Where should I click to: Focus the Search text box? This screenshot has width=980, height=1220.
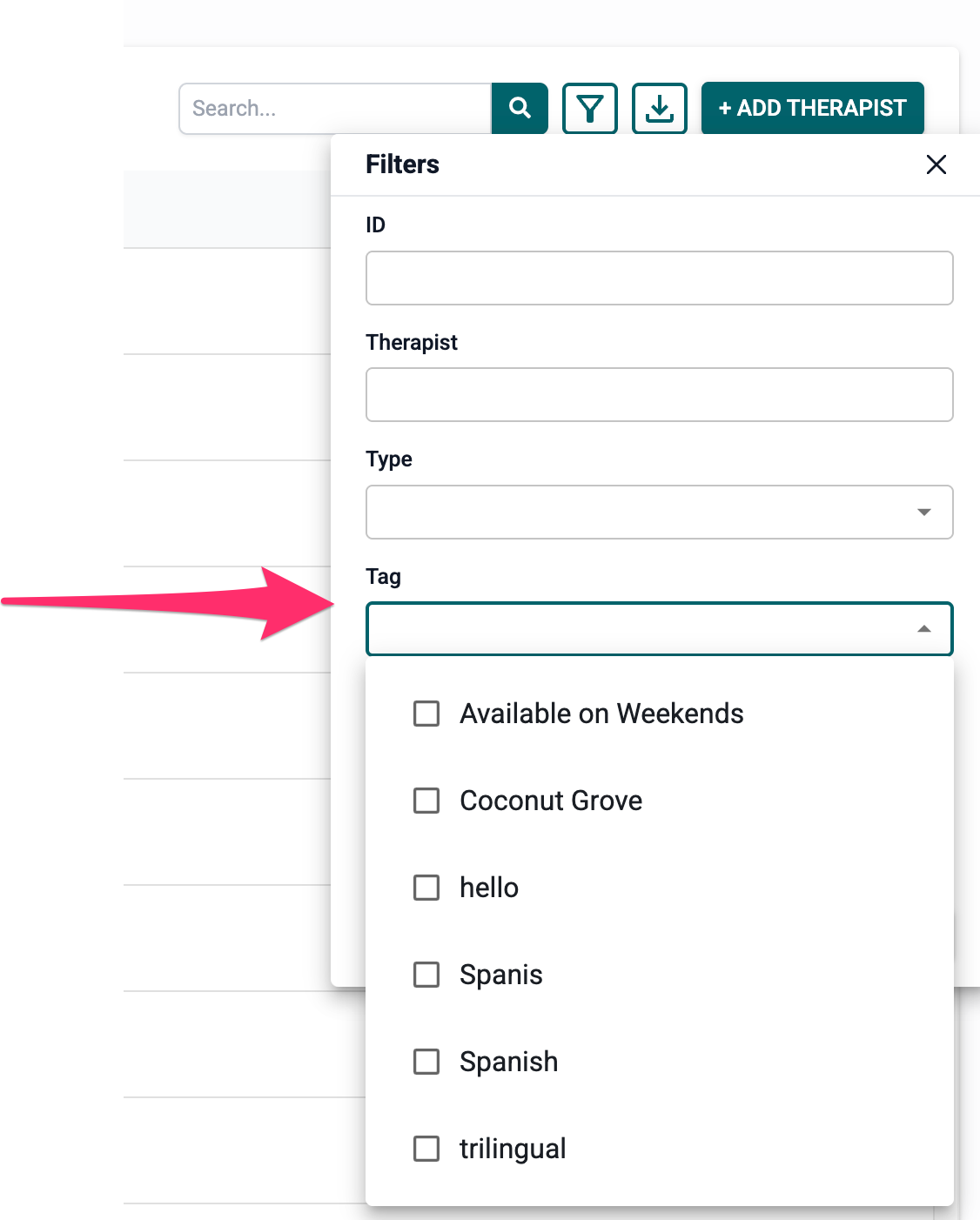point(335,109)
